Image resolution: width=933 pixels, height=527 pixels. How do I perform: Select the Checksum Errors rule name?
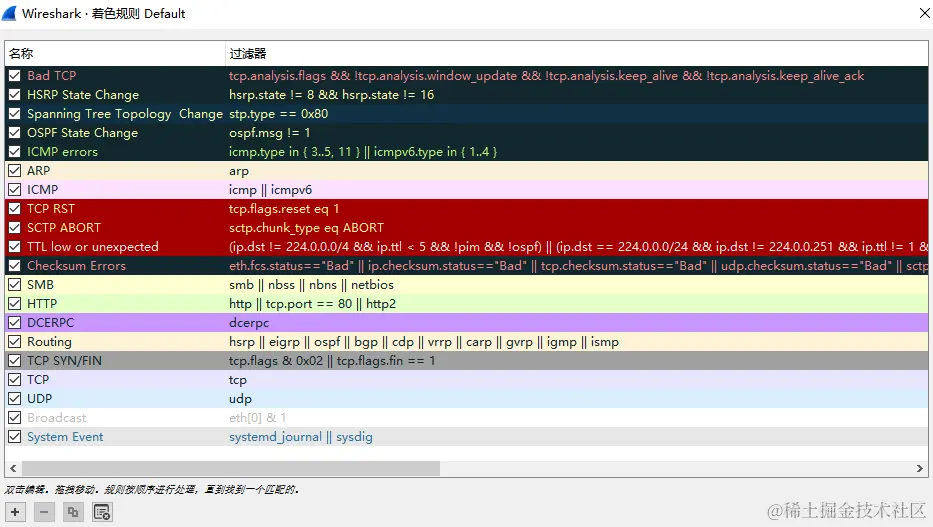(x=76, y=266)
